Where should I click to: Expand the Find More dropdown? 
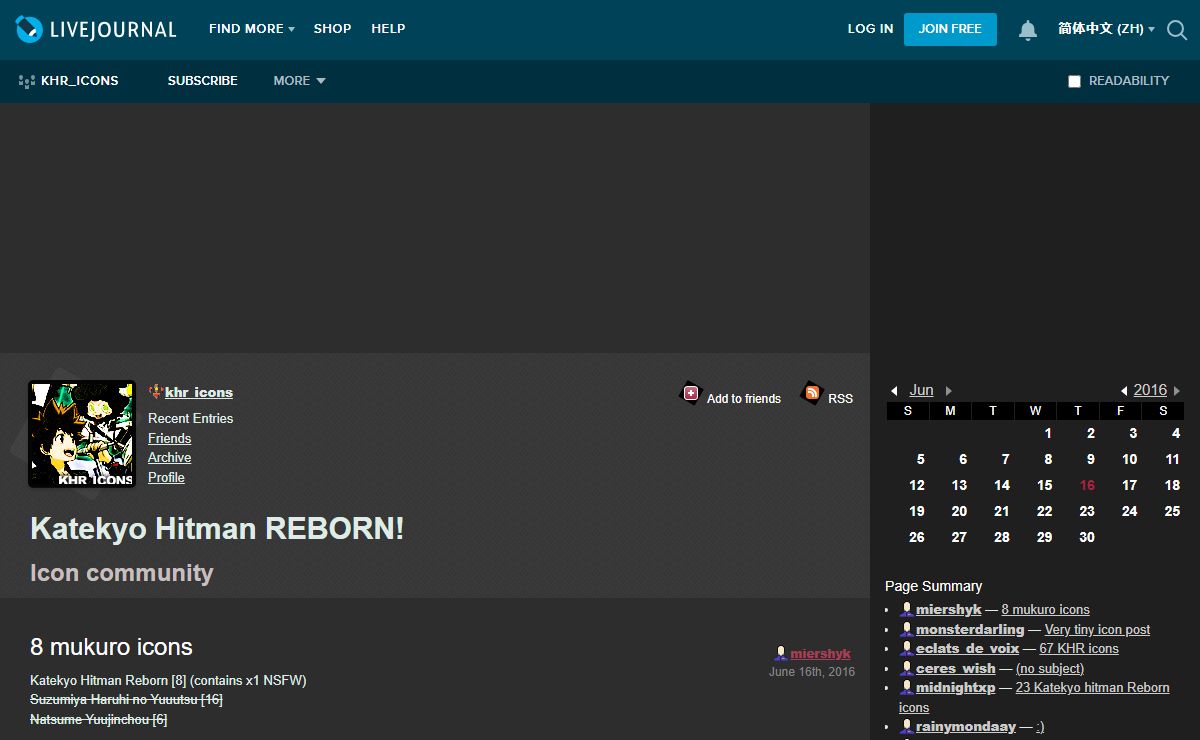(251, 29)
